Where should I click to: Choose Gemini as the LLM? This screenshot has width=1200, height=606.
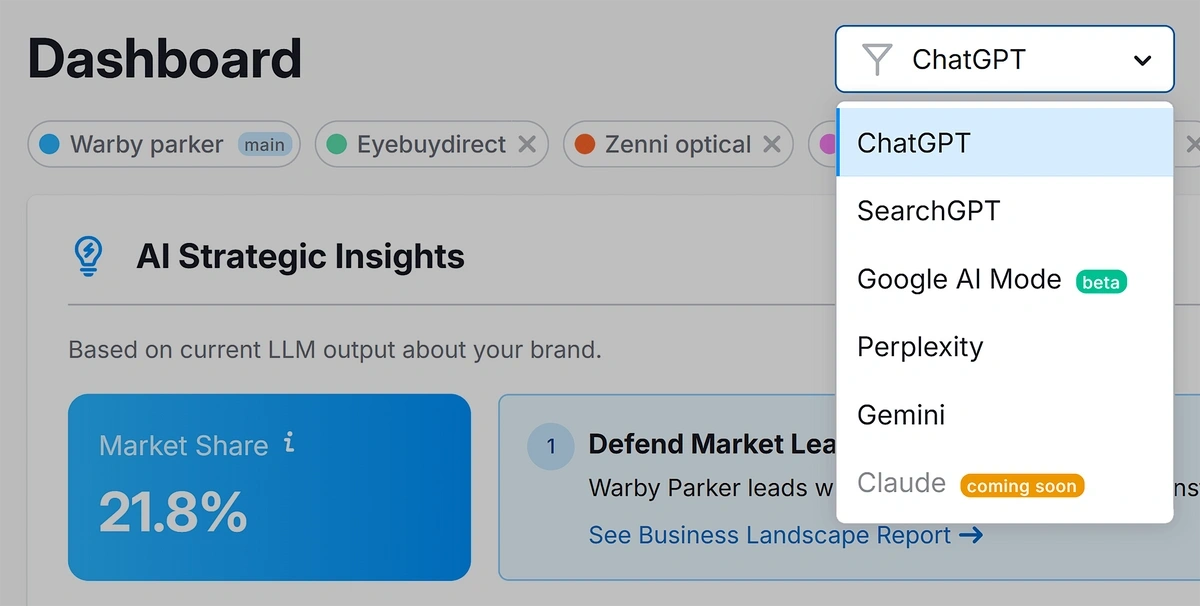pos(1004,415)
